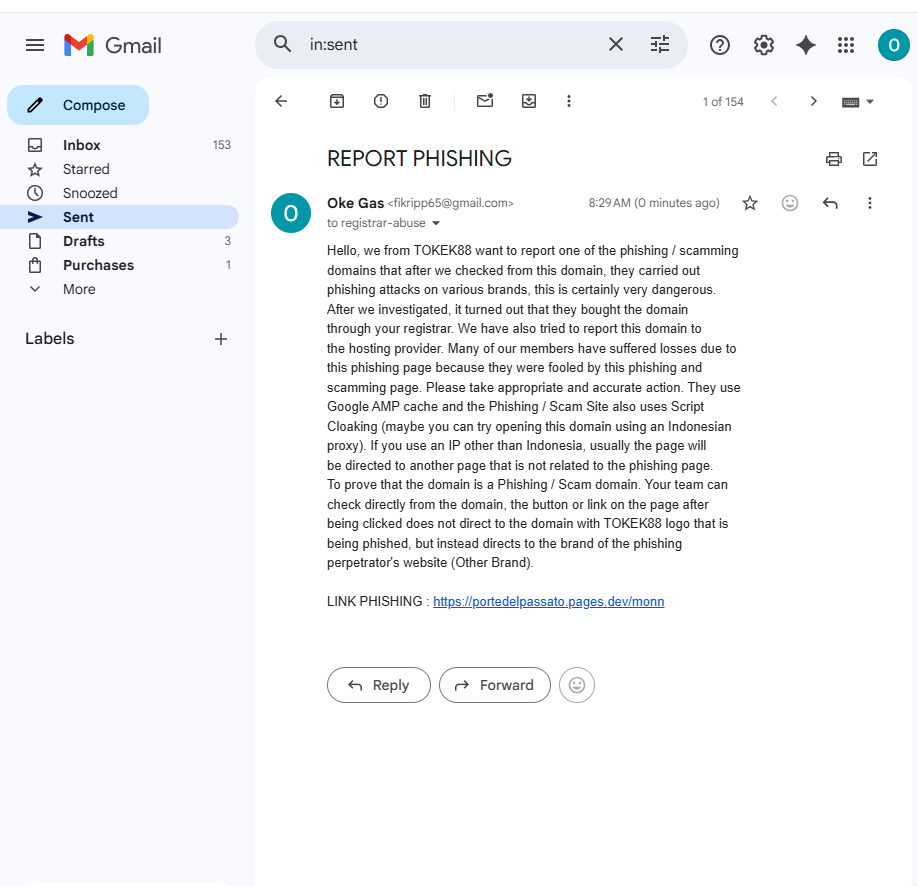Open the Settings gear

tap(763, 45)
